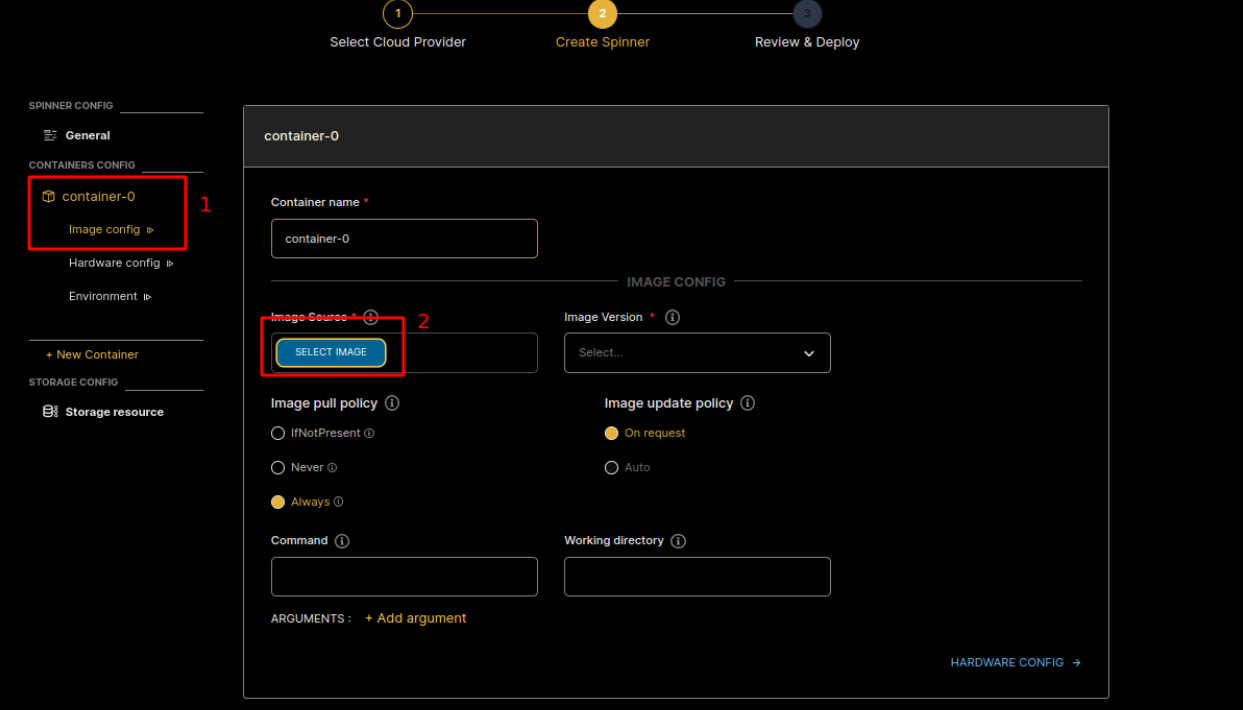
Task: Click the Command input field
Action: (404, 577)
